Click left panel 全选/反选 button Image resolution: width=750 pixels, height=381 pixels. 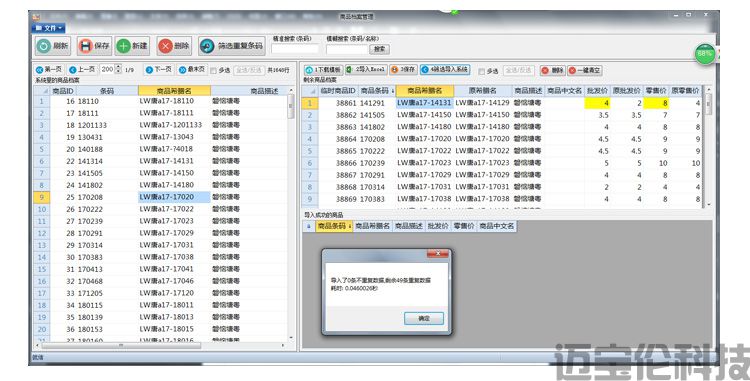pos(249,70)
